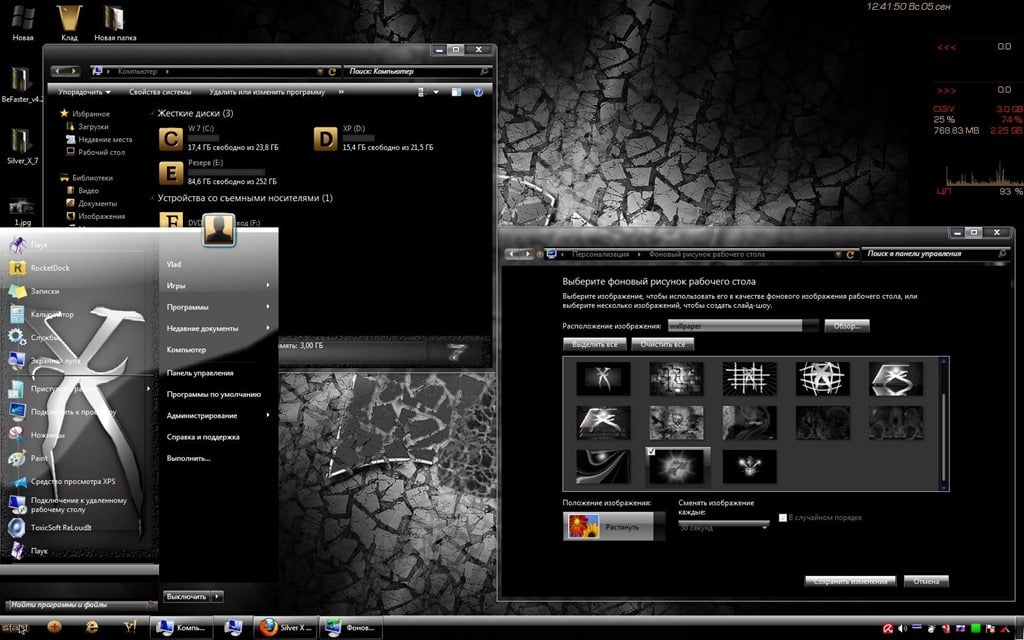
Task: Select the Silver_X_7 desktop icon
Action: (22, 146)
